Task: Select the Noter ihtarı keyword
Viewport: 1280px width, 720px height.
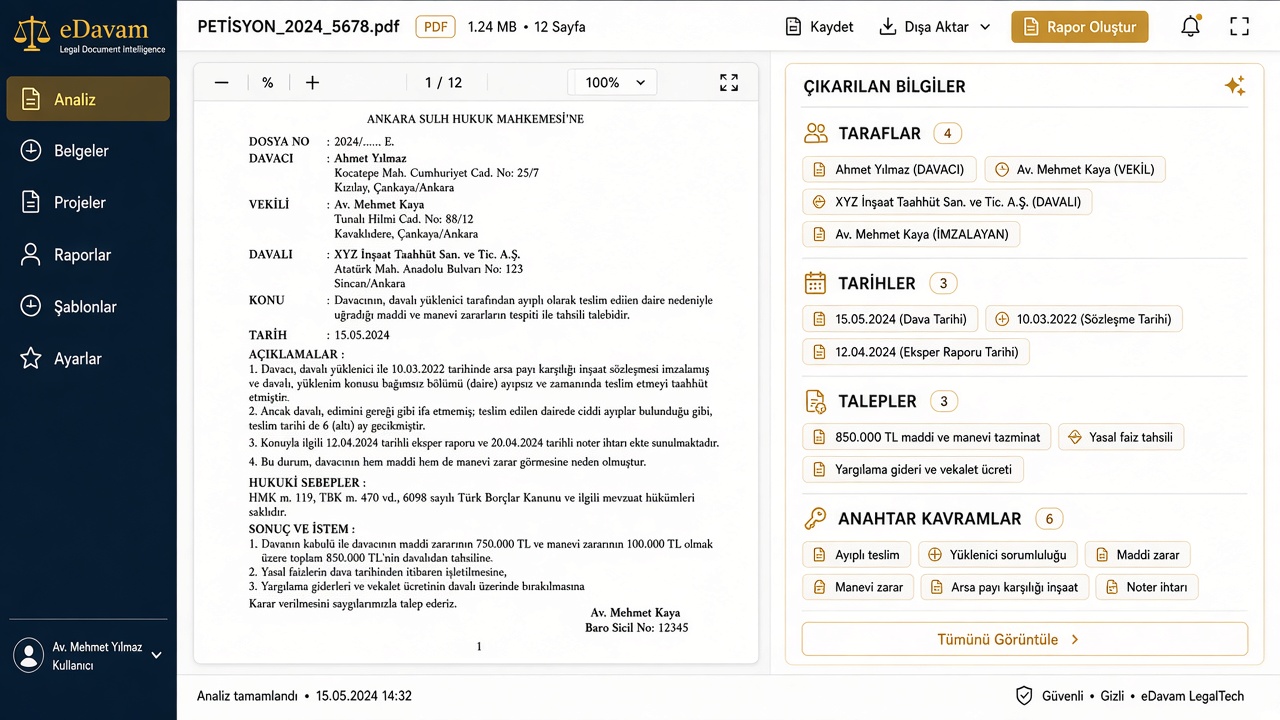Action: (x=1147, y=587)
